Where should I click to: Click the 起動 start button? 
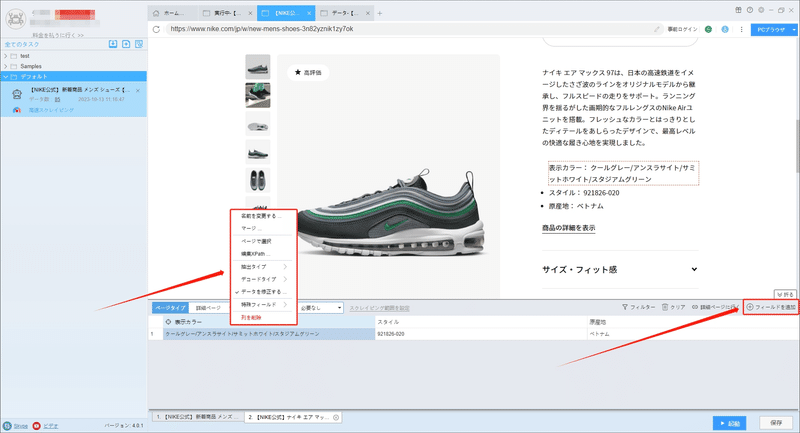(730, 423)
